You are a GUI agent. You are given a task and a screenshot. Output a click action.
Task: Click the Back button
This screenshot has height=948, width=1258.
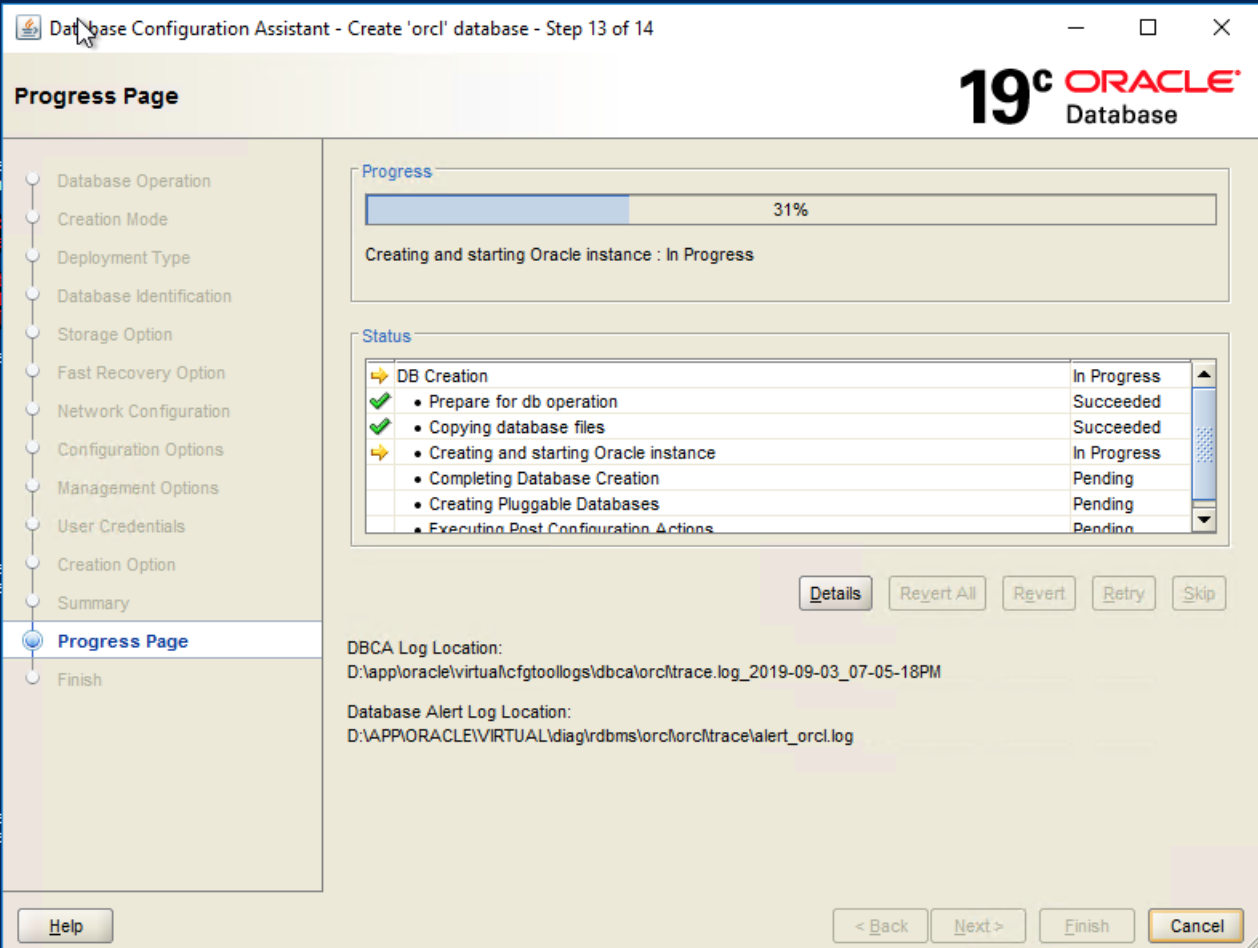[881, 926]
